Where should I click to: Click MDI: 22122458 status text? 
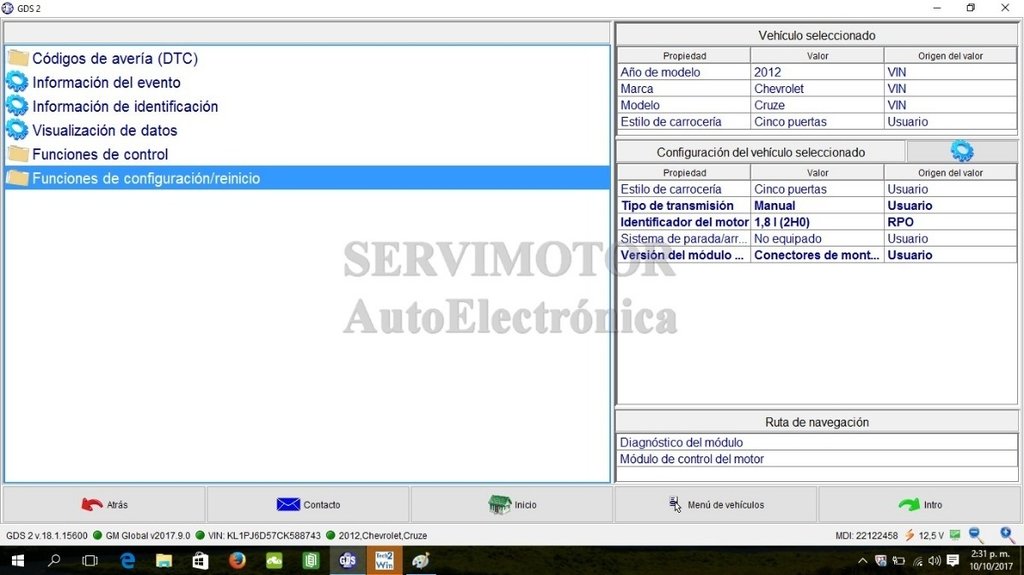point(866,535)
